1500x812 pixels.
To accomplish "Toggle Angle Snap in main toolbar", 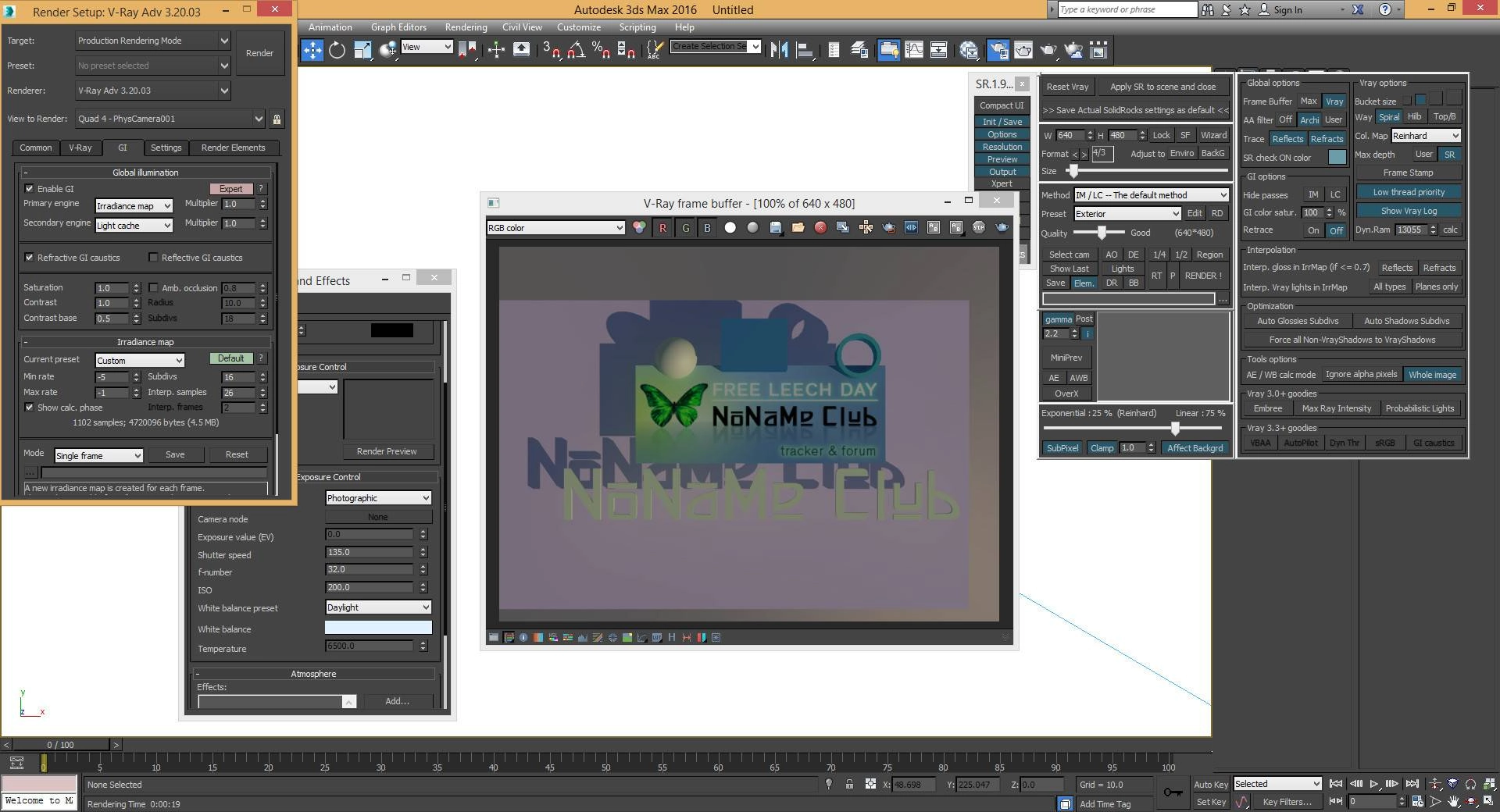I will coord(577,51).
